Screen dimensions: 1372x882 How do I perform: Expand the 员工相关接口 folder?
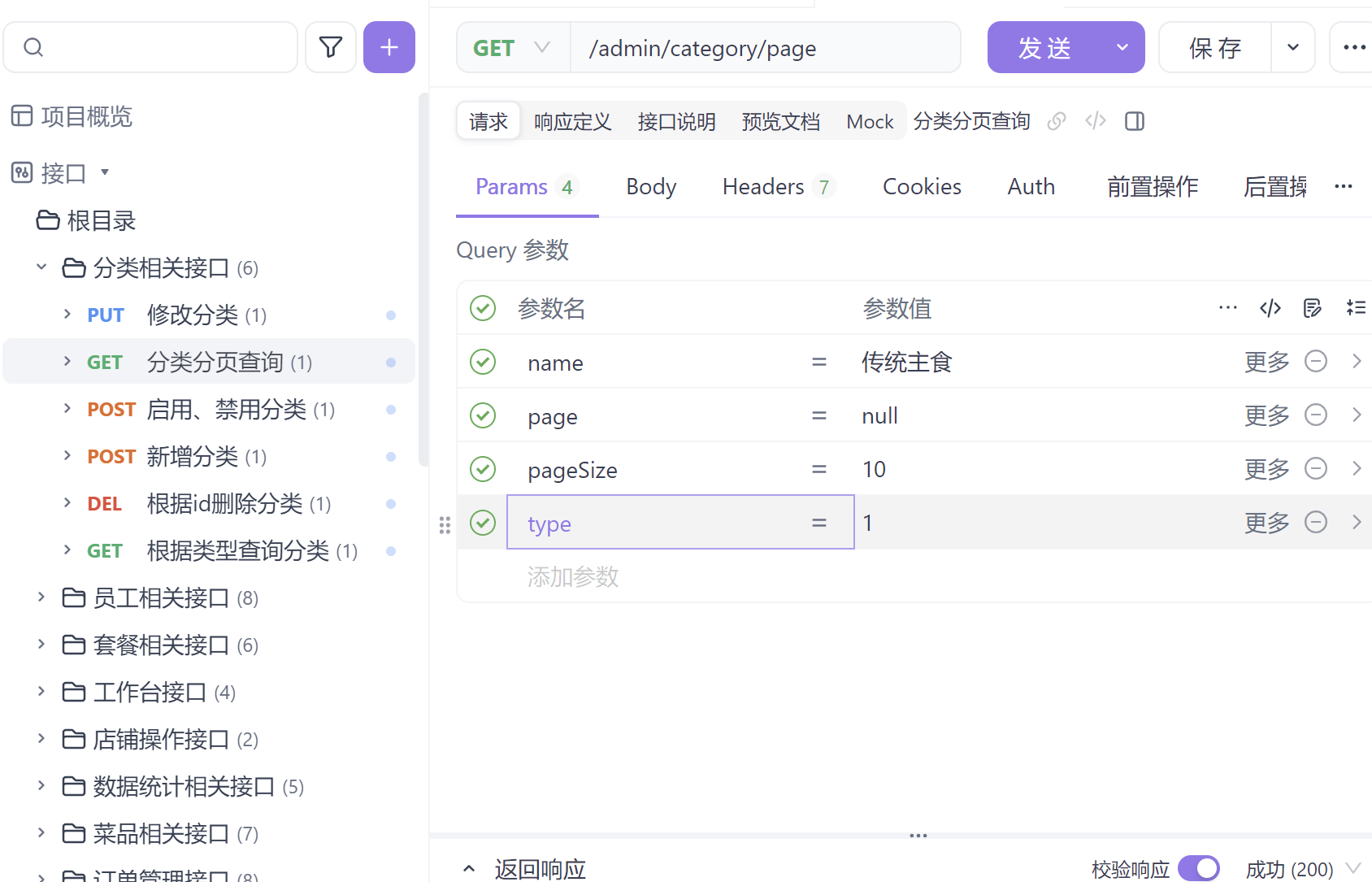tap(41, 597)
